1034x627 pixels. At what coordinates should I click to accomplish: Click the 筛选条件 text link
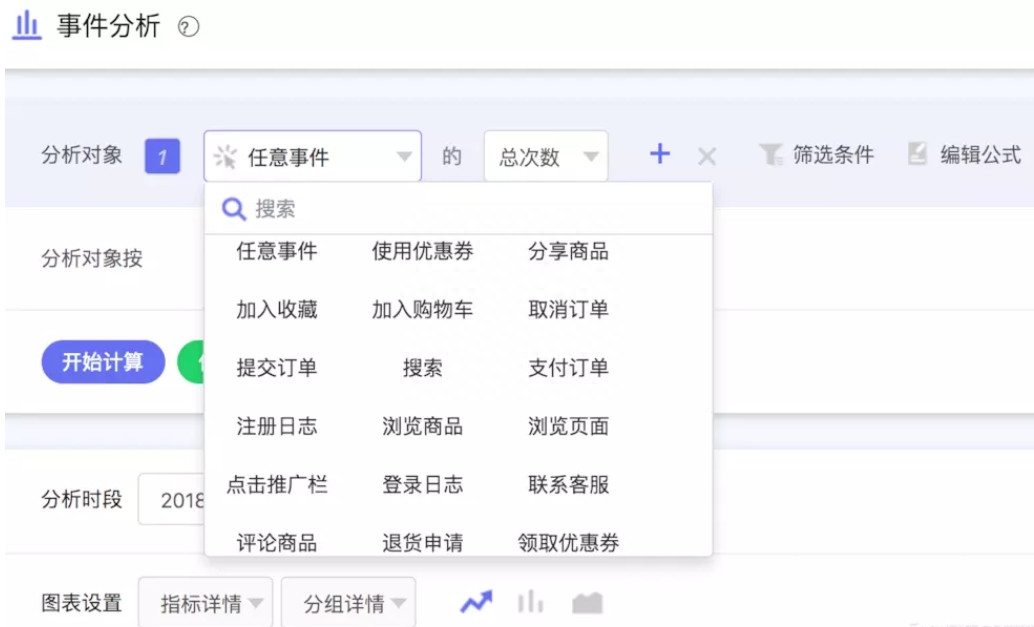[834, 155]
